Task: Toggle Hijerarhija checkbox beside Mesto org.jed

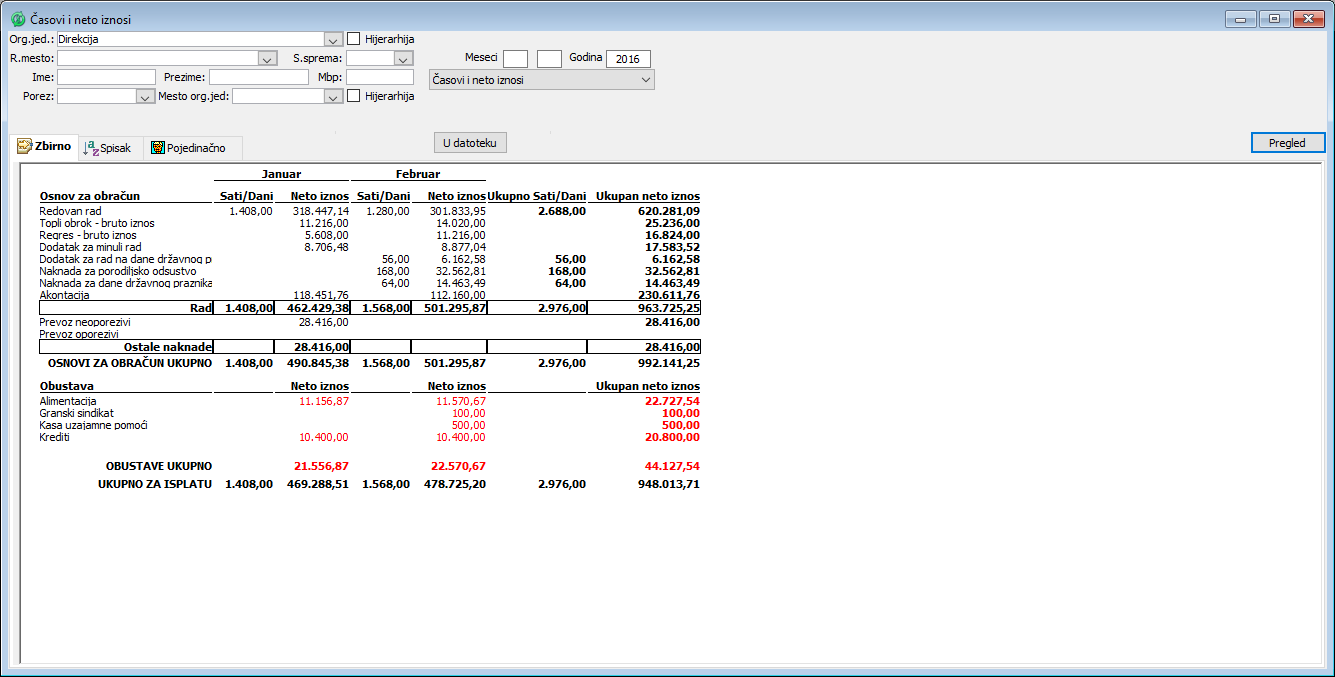Action: [354, 96]
